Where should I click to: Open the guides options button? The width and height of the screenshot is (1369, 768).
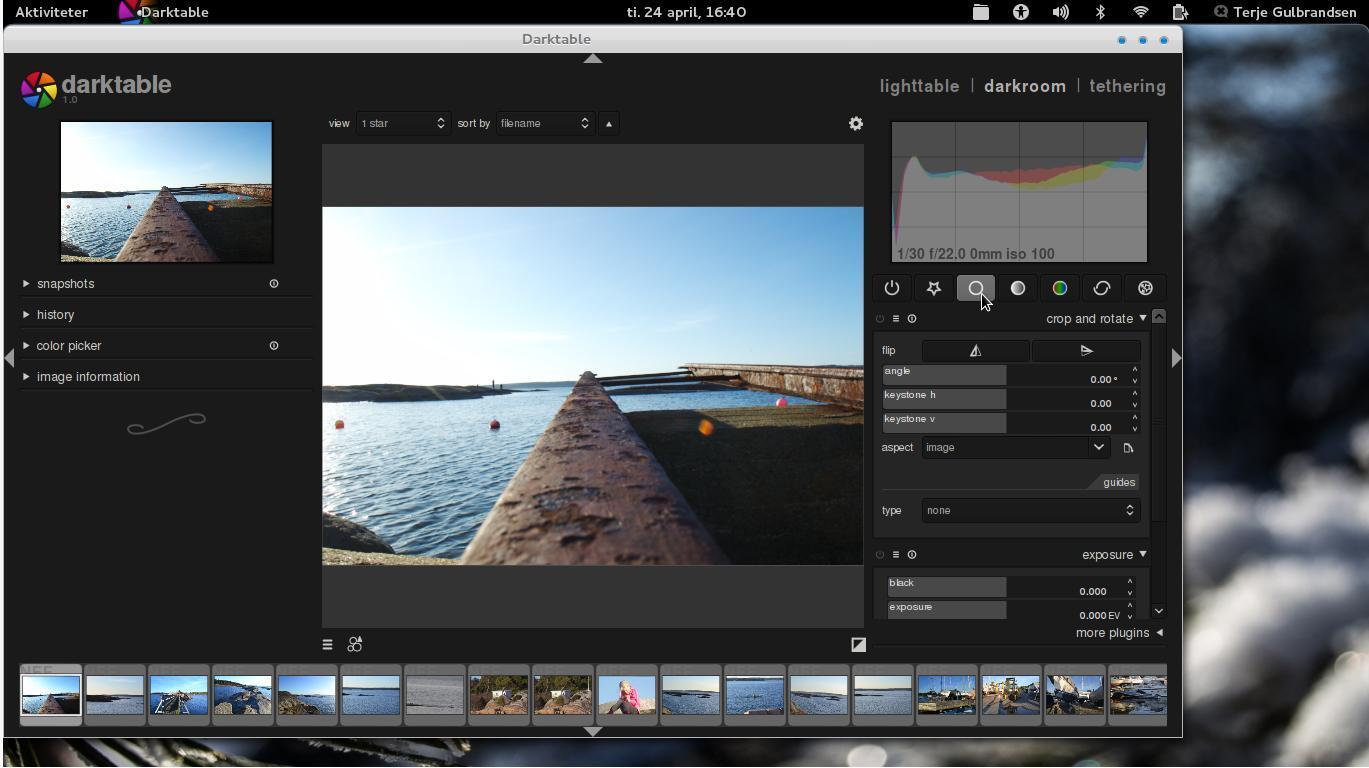click(1117, 482)
